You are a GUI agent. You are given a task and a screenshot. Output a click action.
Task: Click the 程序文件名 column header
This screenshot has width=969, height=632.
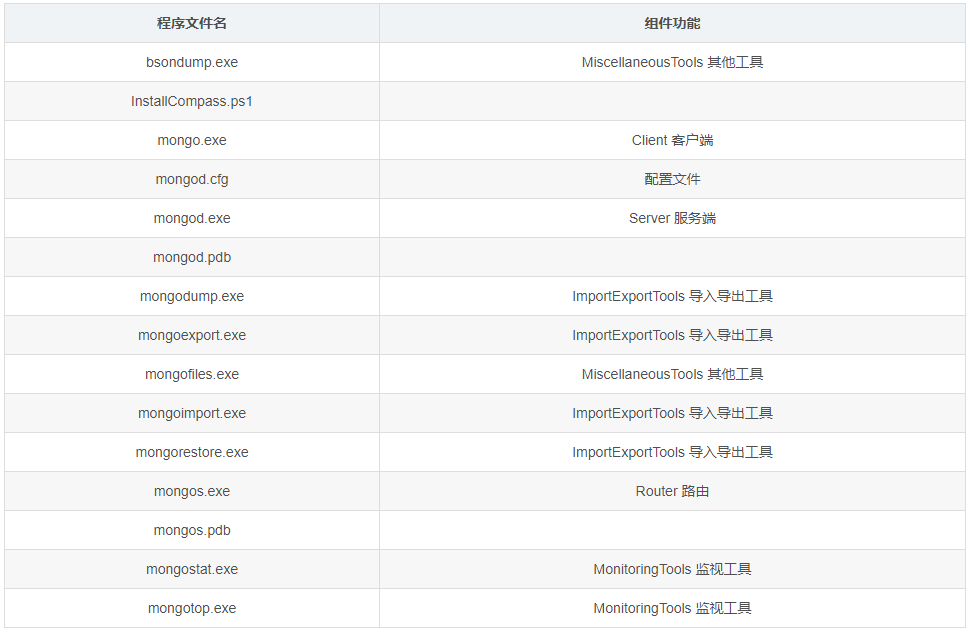coord(192,23)
